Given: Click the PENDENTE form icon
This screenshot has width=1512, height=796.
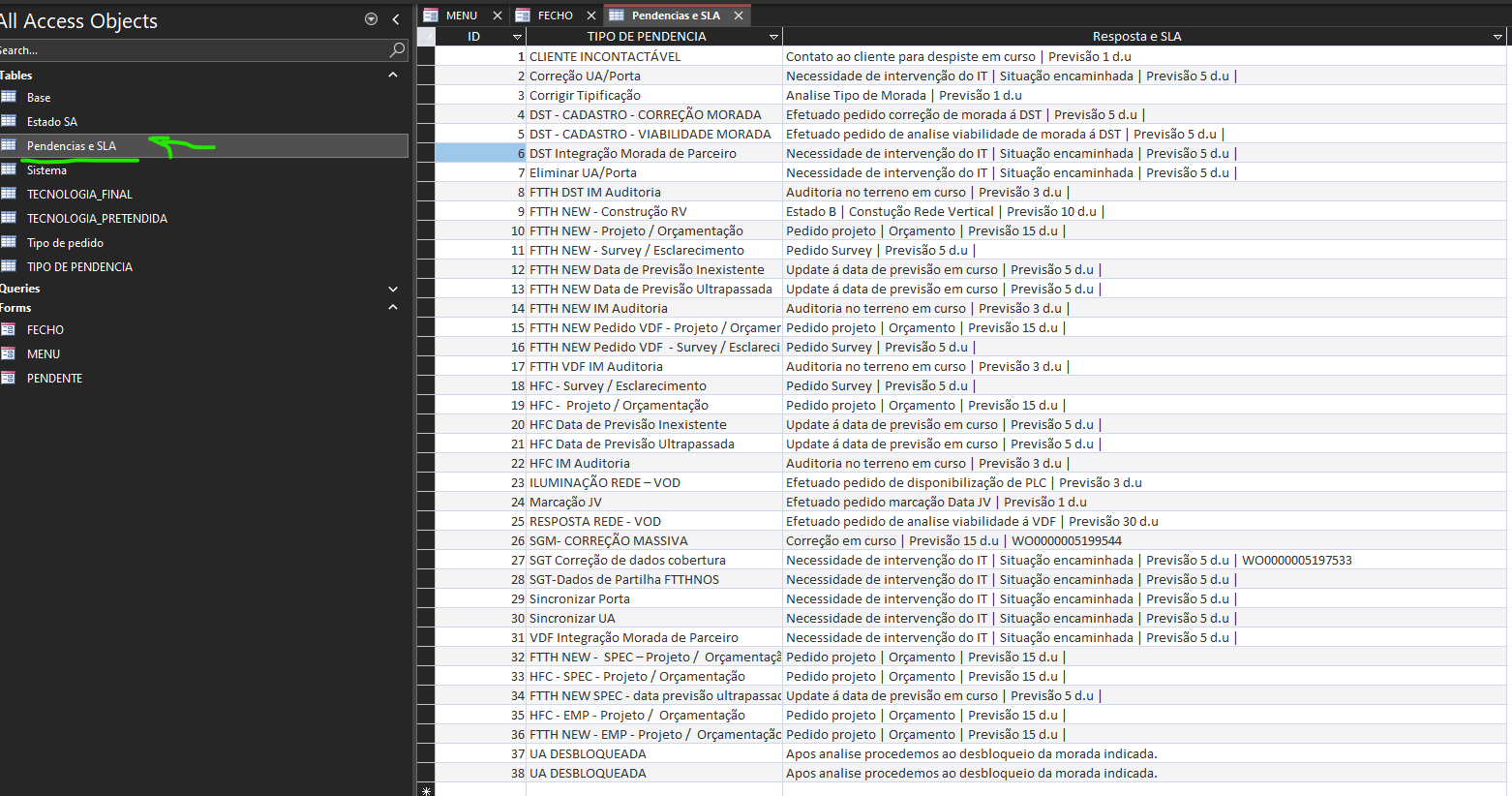Looking at the screenshot, I should pyautogui.click(x=9, y=378).
